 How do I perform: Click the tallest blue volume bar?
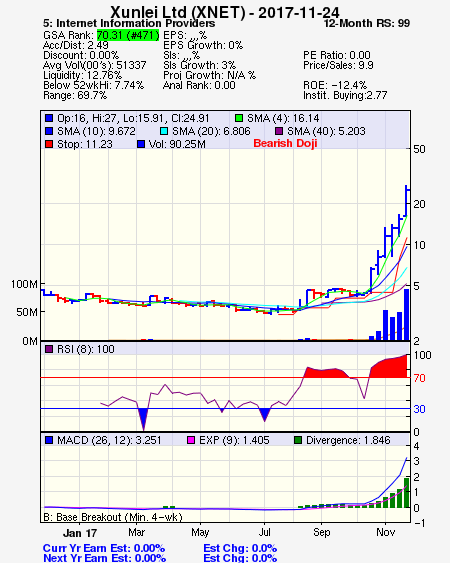(407, 315)
